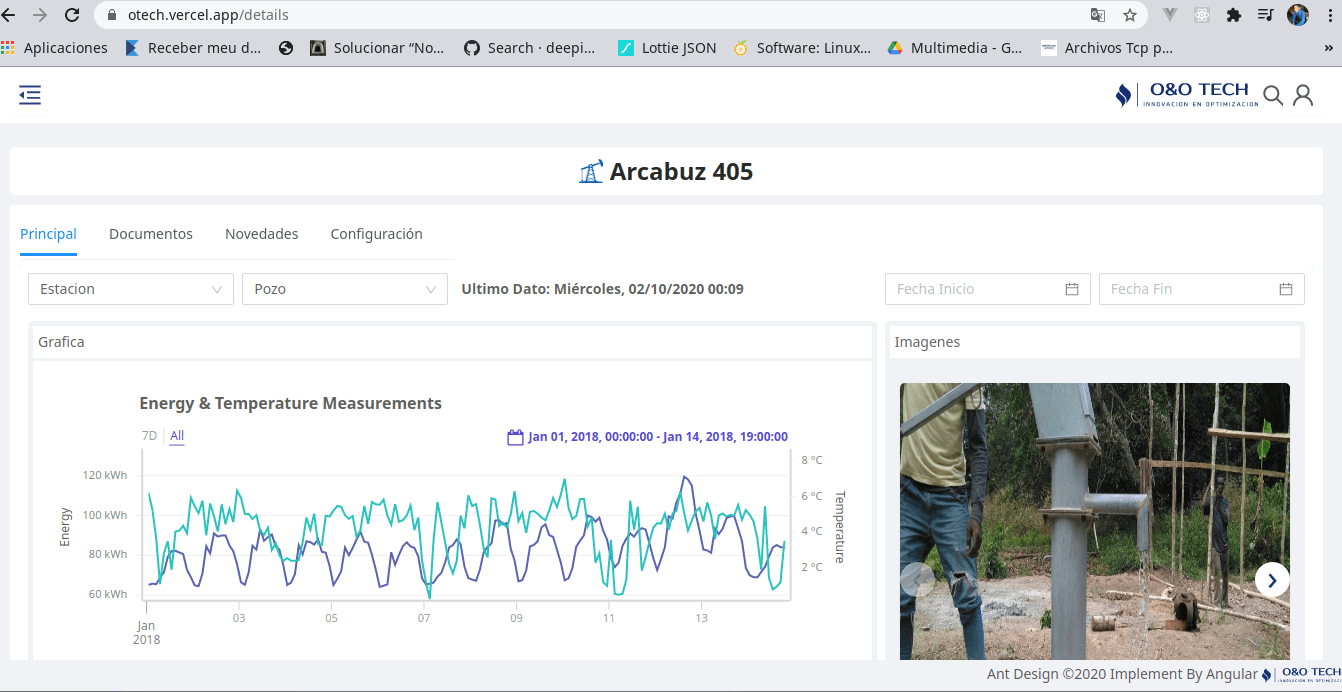Click the browser address bar URL
The width and height of the screenshot is (1342, 692).
point(208,15)
